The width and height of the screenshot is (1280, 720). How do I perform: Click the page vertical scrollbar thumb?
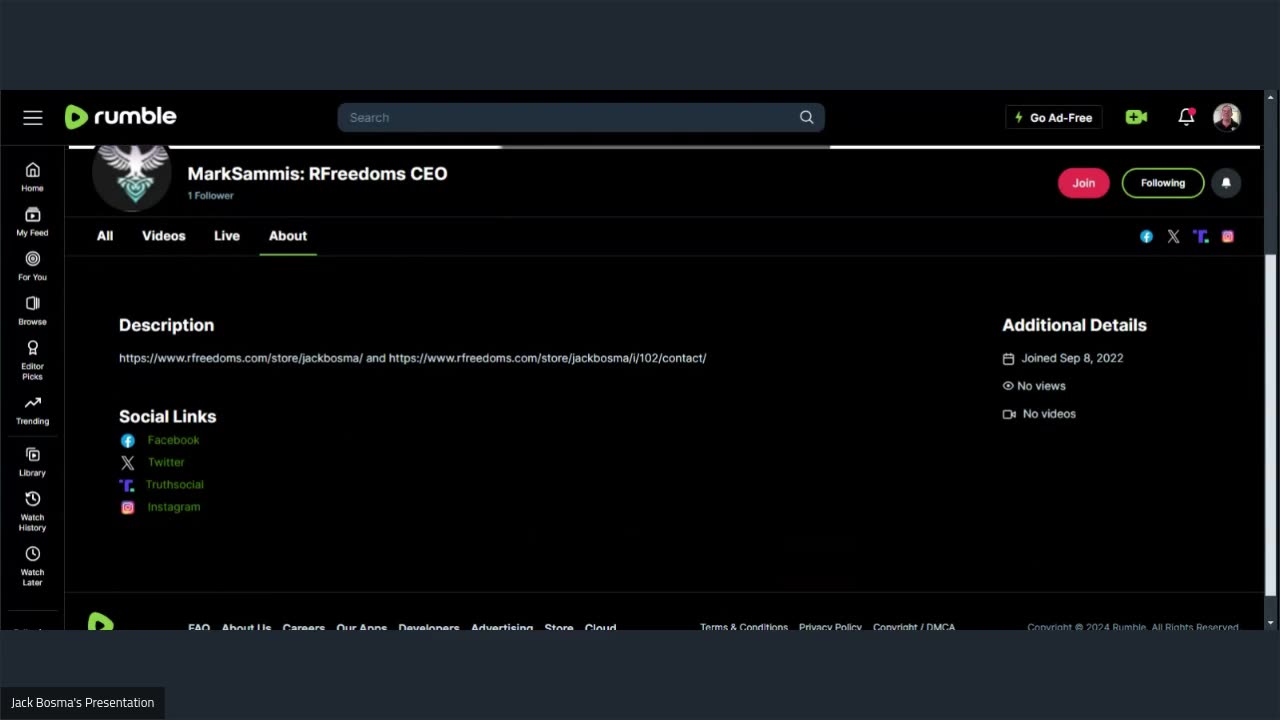coord(1271,425)
